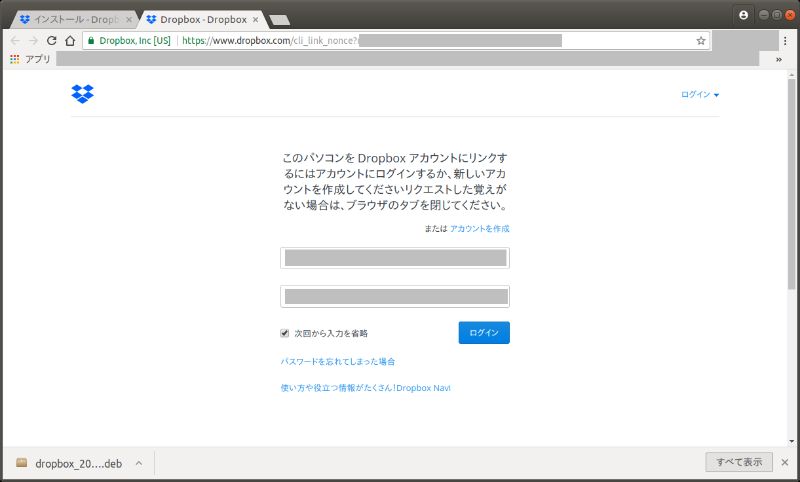Click the すべて表示 button

tap(739, 462)
